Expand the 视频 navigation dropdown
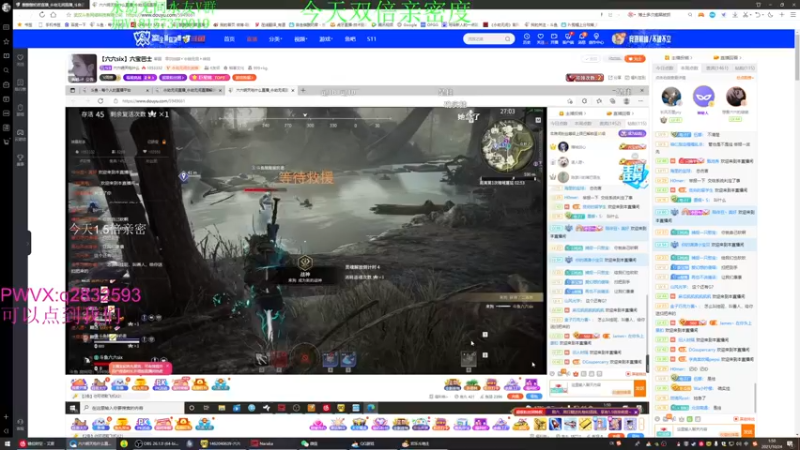The image size is (800, 450). point(301,39)
